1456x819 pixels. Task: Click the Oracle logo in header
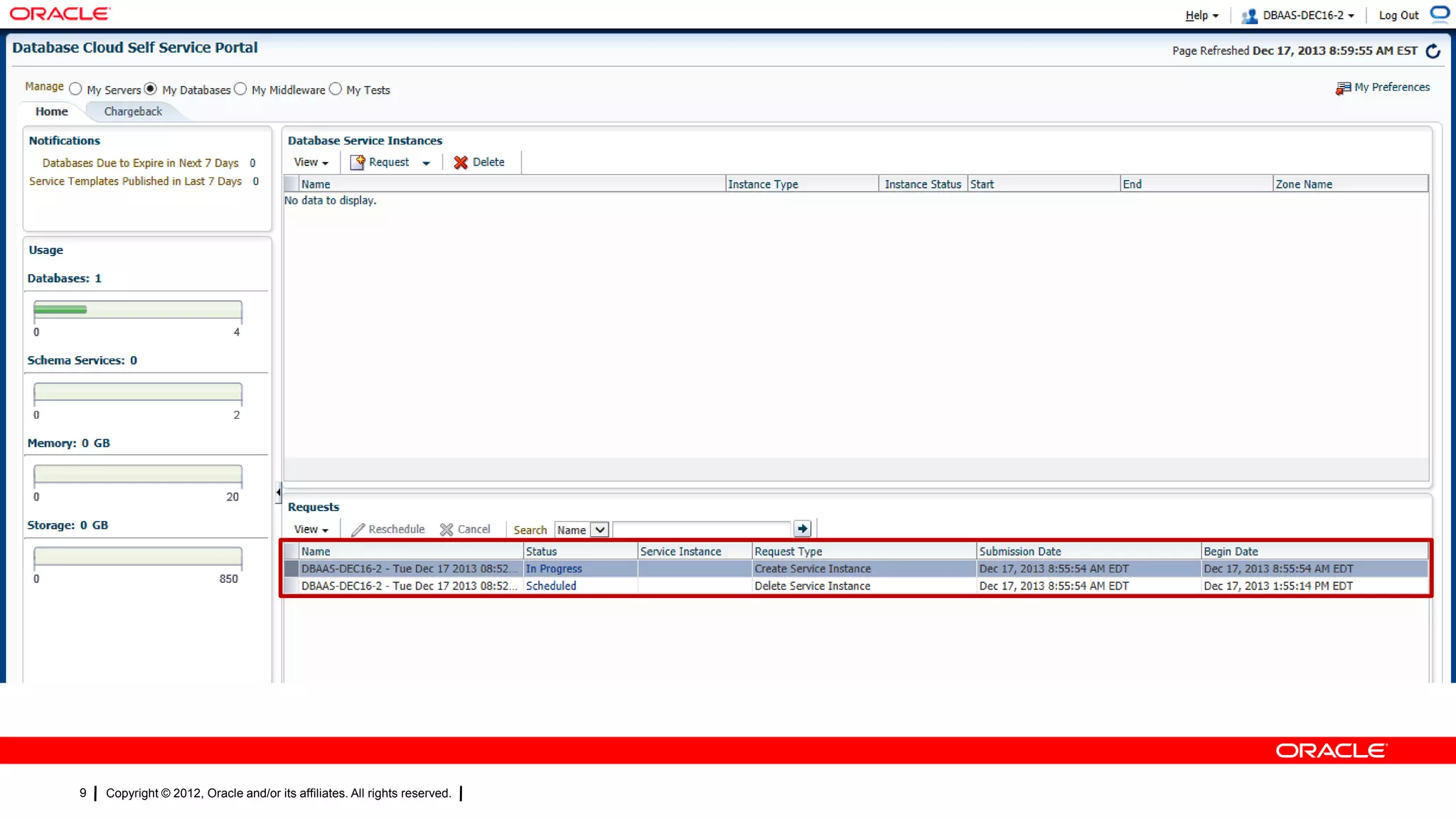click(60, 14)
